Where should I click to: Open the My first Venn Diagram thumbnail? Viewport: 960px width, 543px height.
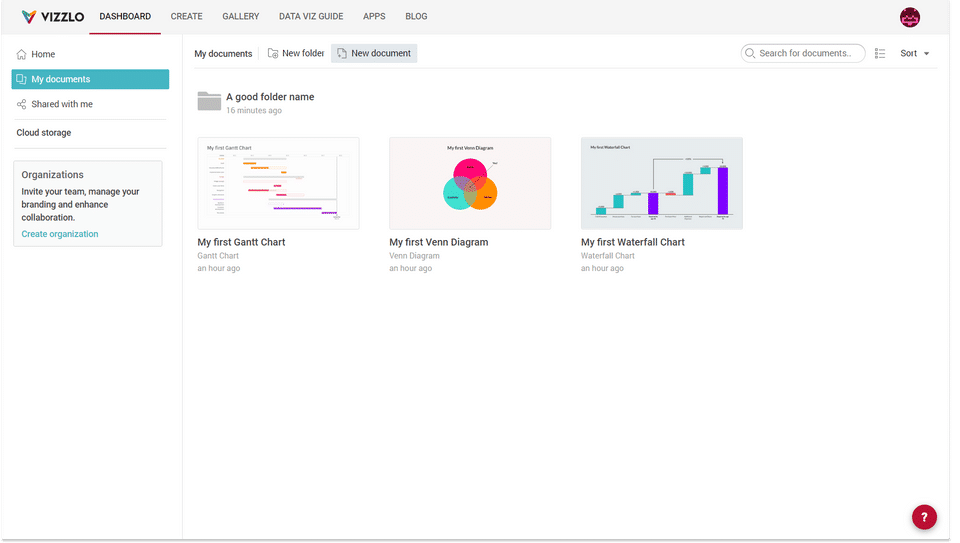click(x=469, y=183)
